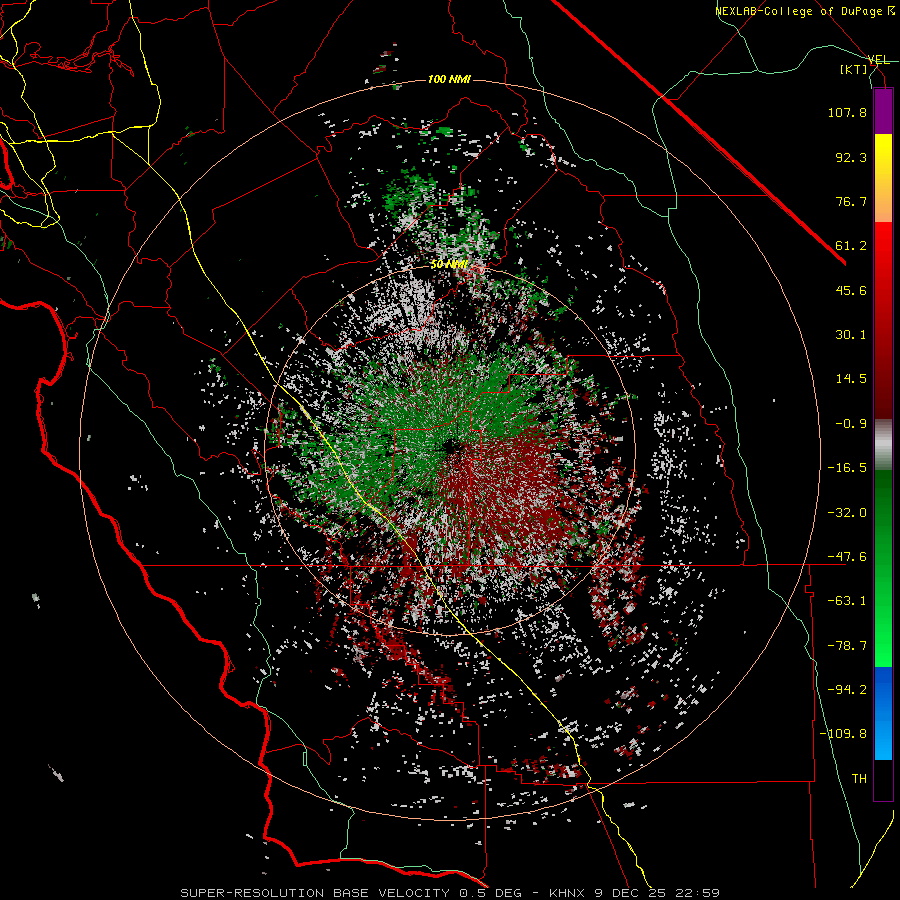Click the -47.6 velocity scale value
Screen dimensions: 900x900
click(847, 557)
